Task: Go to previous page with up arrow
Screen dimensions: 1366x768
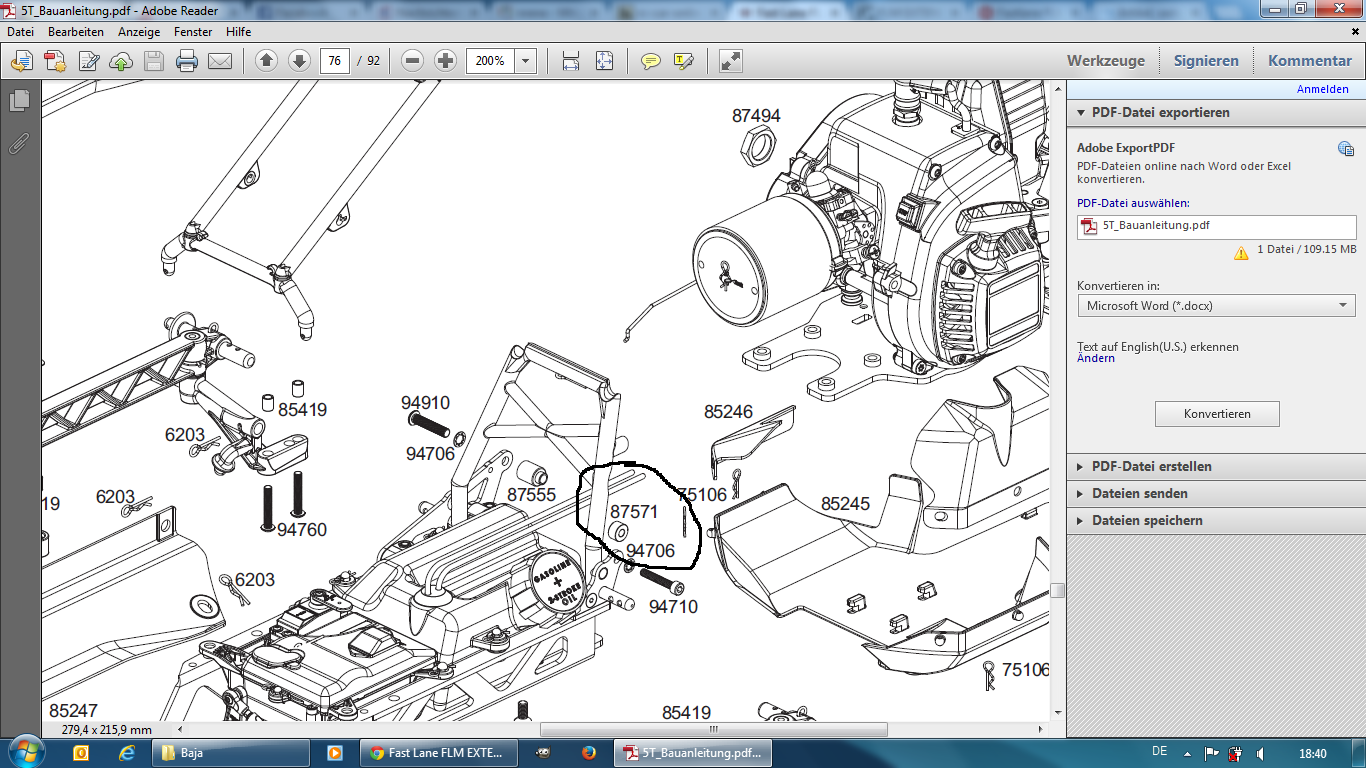Action: 266,61
